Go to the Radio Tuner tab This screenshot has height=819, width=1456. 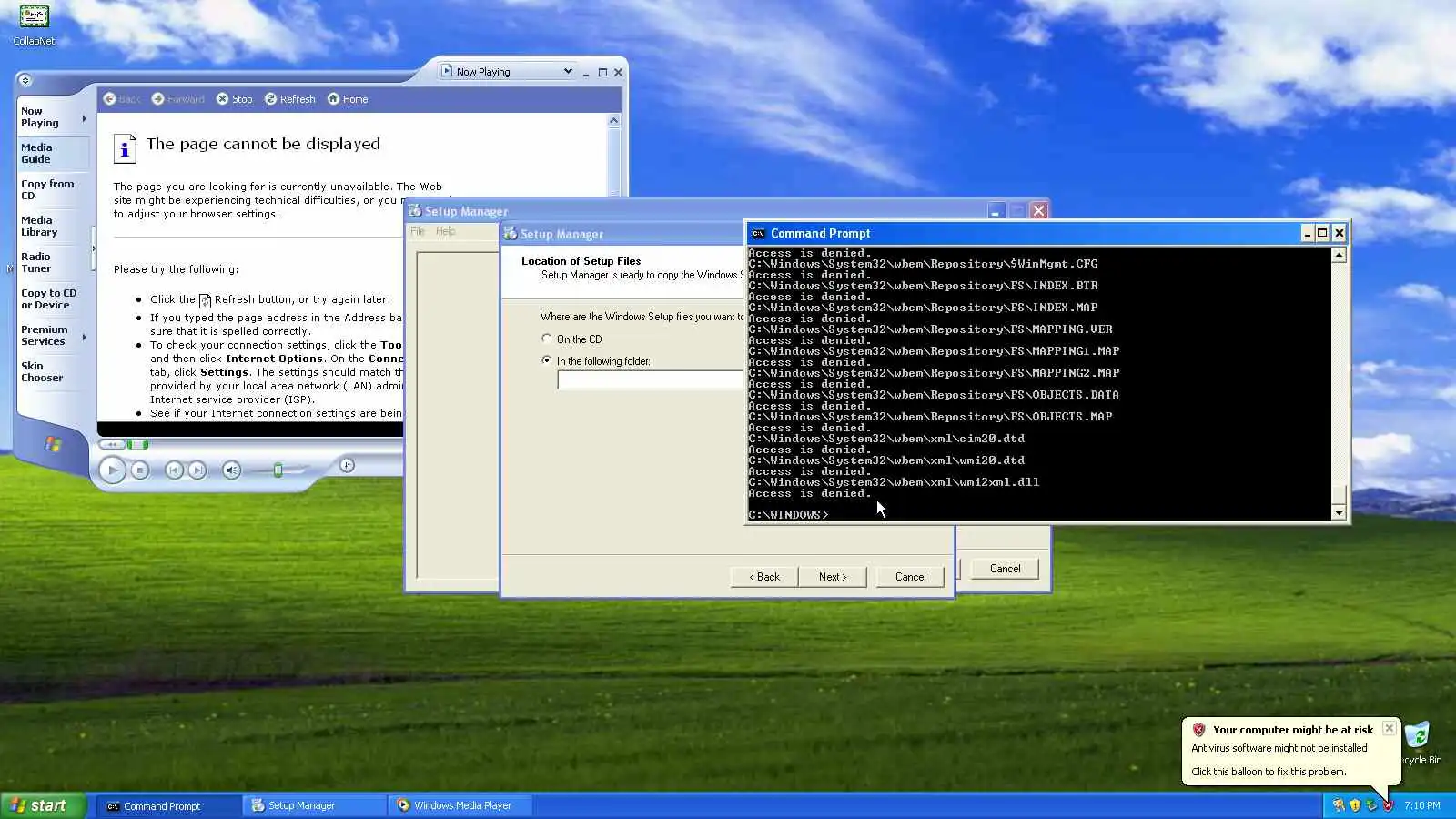54,262
